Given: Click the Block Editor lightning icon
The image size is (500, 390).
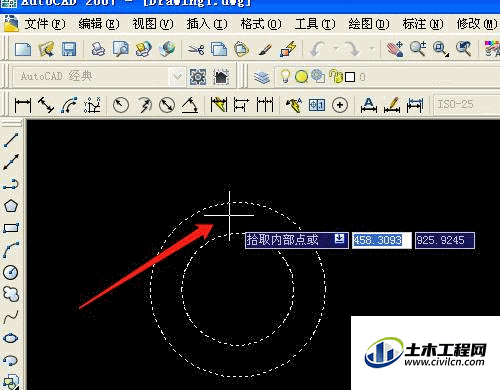Looking at the screenshot, I should coord(288,49).
